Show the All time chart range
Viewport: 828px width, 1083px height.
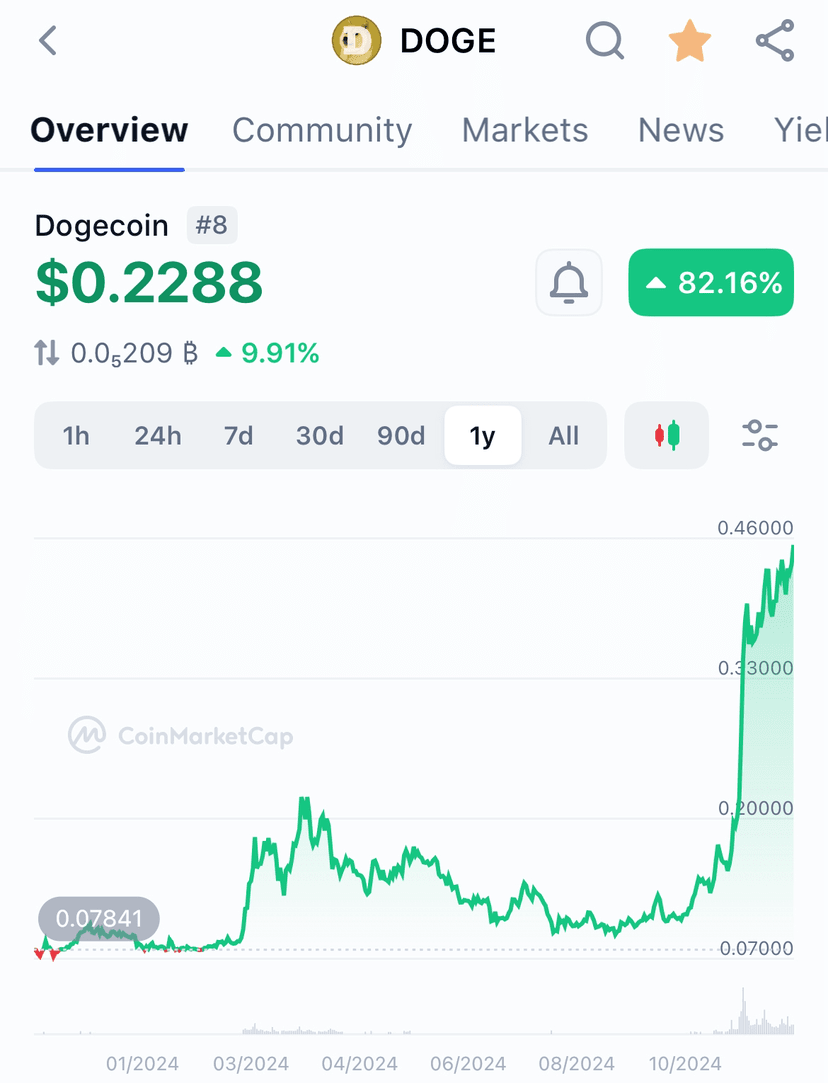click(564, 436)
